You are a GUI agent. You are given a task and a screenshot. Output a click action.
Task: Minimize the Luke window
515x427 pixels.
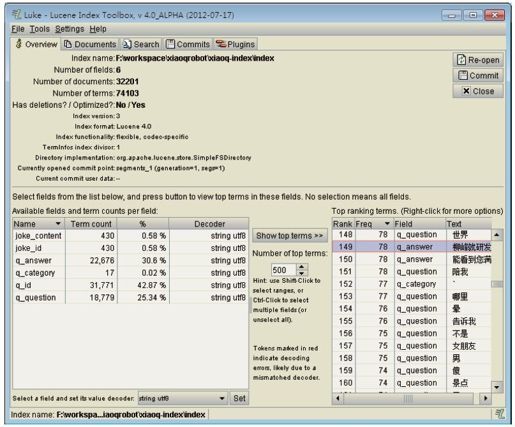point(452,15)
